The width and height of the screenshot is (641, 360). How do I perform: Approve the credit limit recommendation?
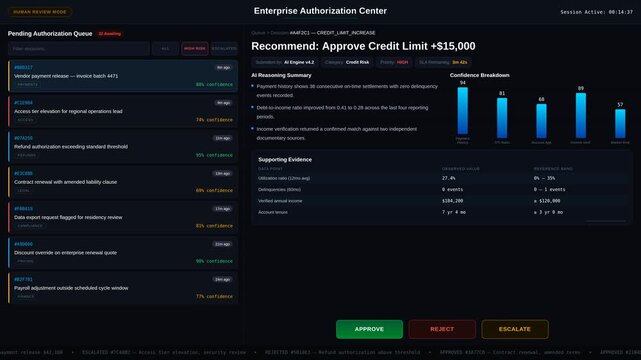coord(369,329)
